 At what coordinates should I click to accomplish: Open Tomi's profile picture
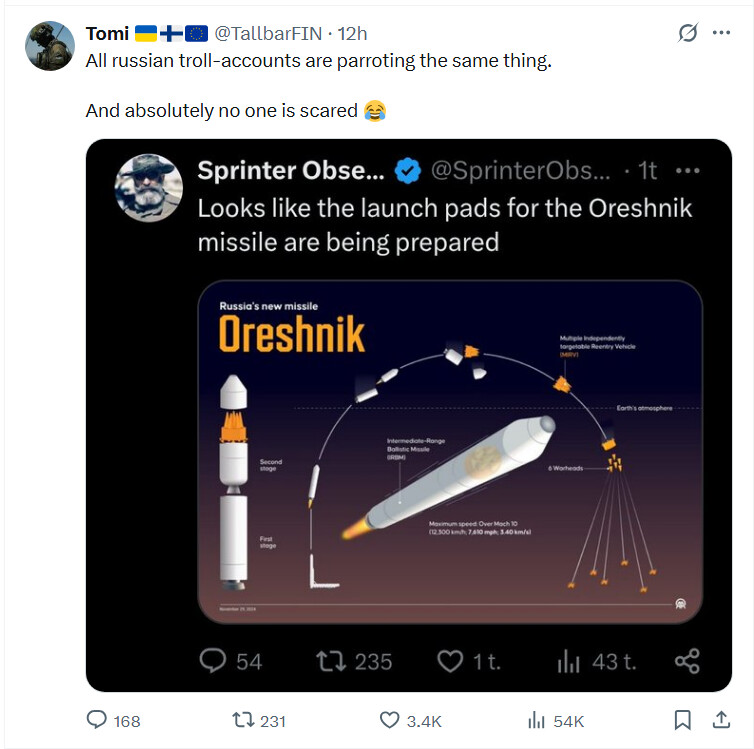point(50,46)
